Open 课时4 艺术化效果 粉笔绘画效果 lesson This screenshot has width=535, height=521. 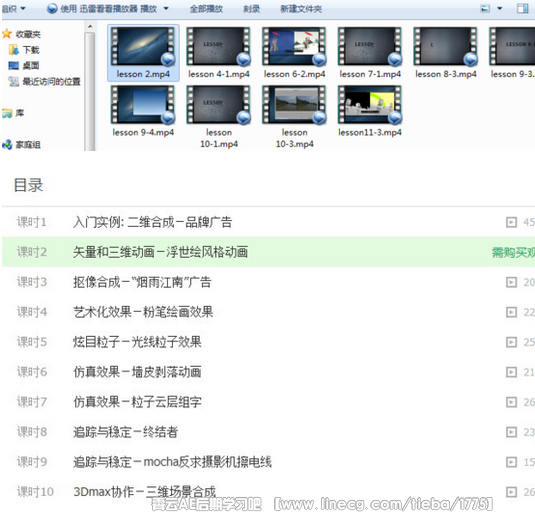point(269,312)
